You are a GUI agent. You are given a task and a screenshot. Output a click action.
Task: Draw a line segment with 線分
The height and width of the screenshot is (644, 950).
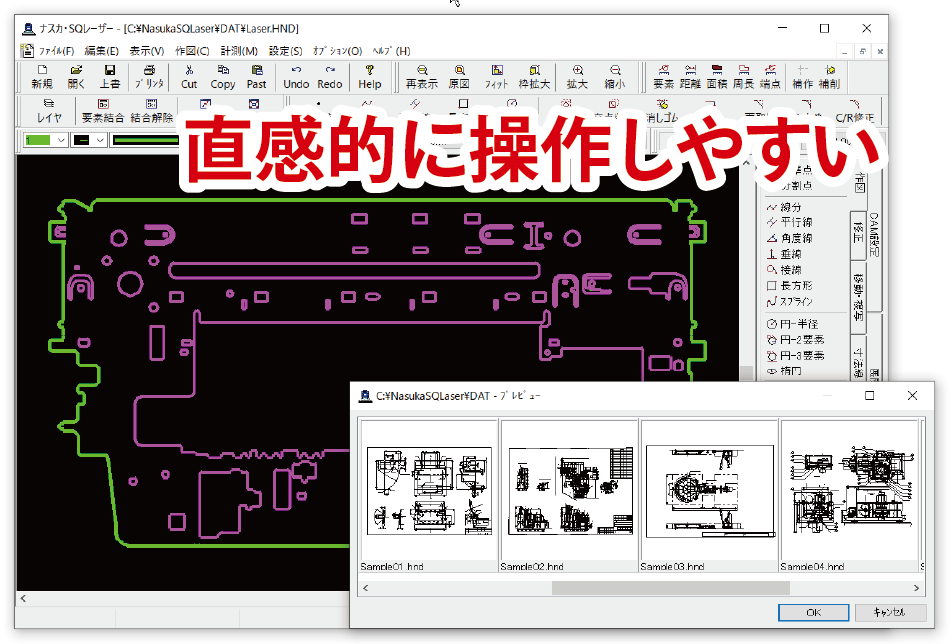(x=784, y=207)
